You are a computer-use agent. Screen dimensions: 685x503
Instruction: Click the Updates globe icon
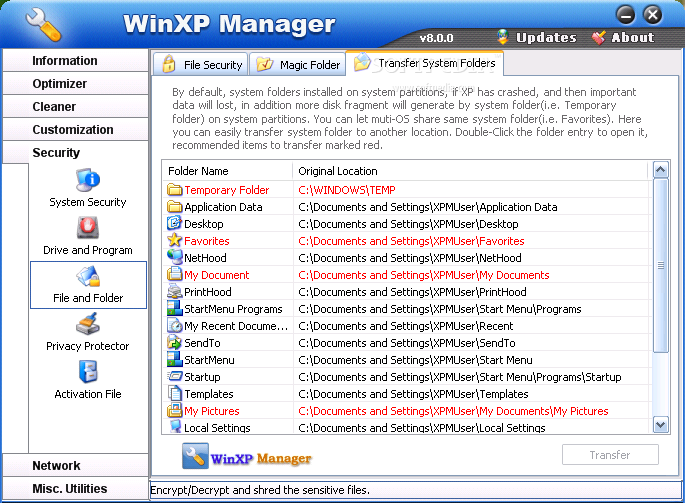click(x=503, y=37)
